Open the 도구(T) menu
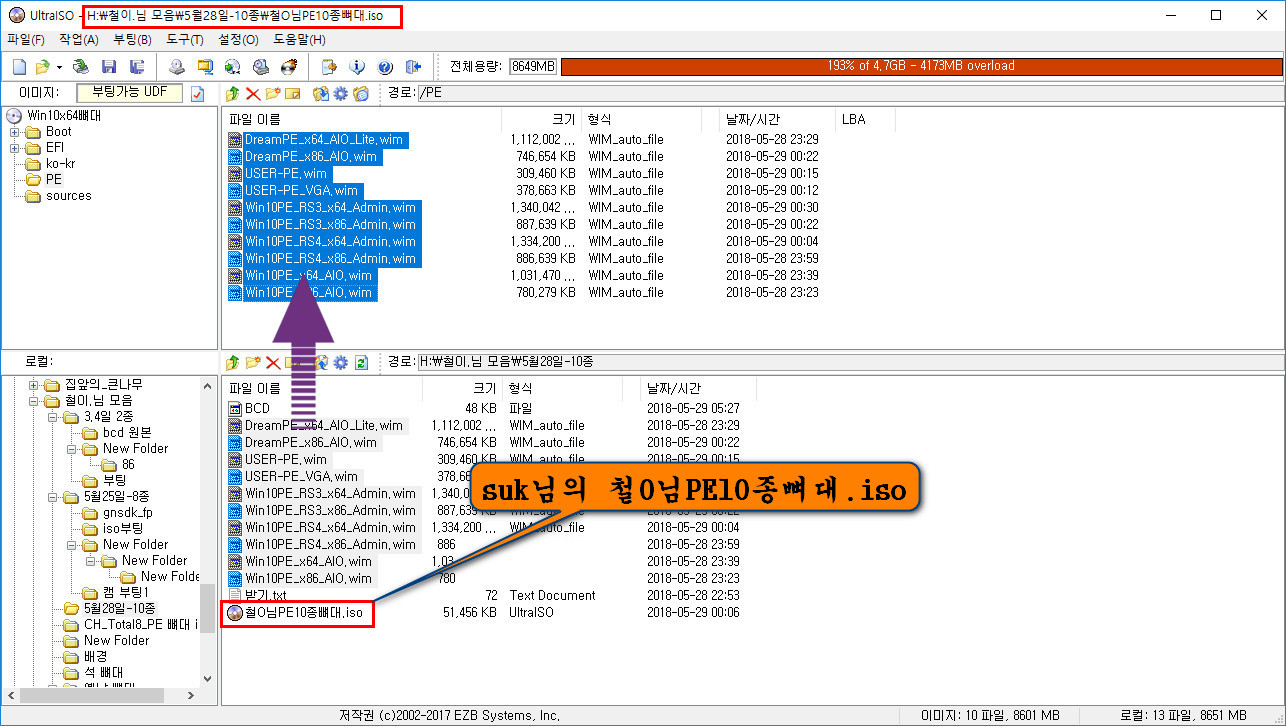1286x726 pixels. tap(185, 40)
